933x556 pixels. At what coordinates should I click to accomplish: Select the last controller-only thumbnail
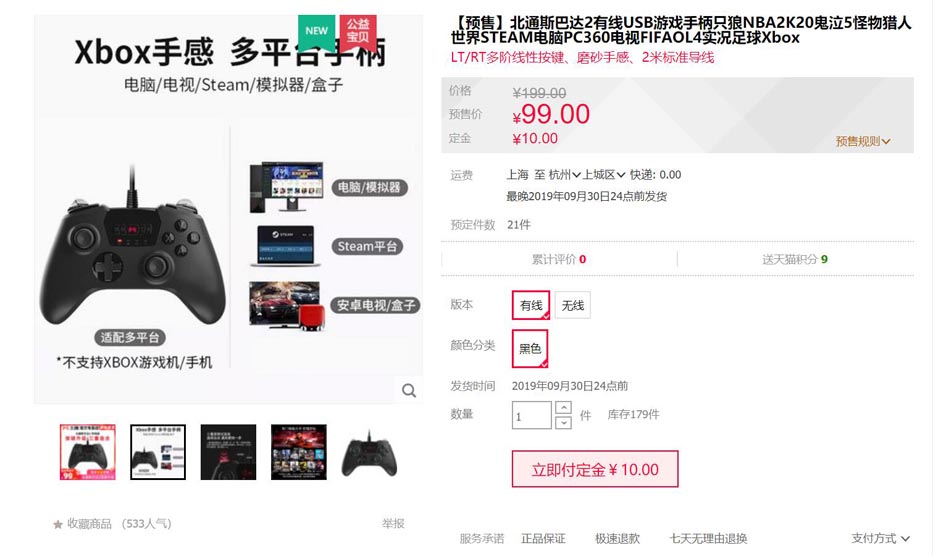[x=369, y=452]
